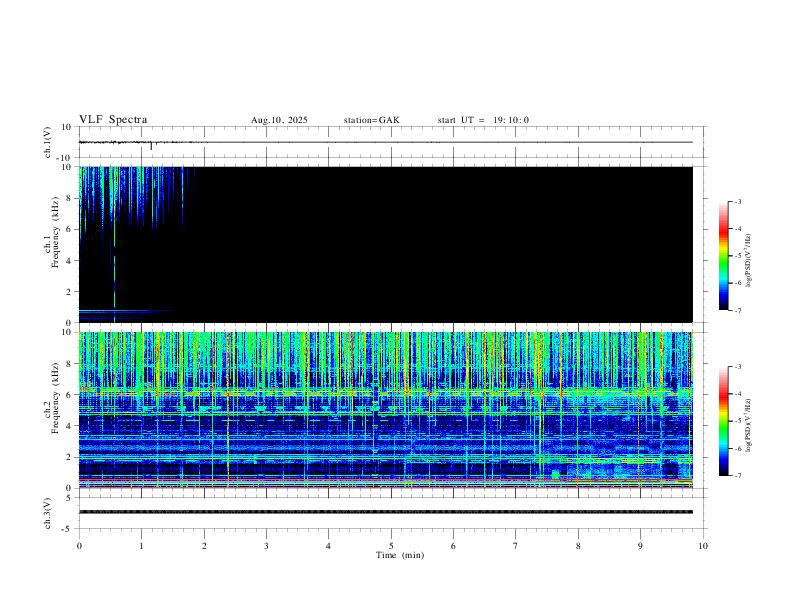Click the "station=GAK" header label

[371, 120]
